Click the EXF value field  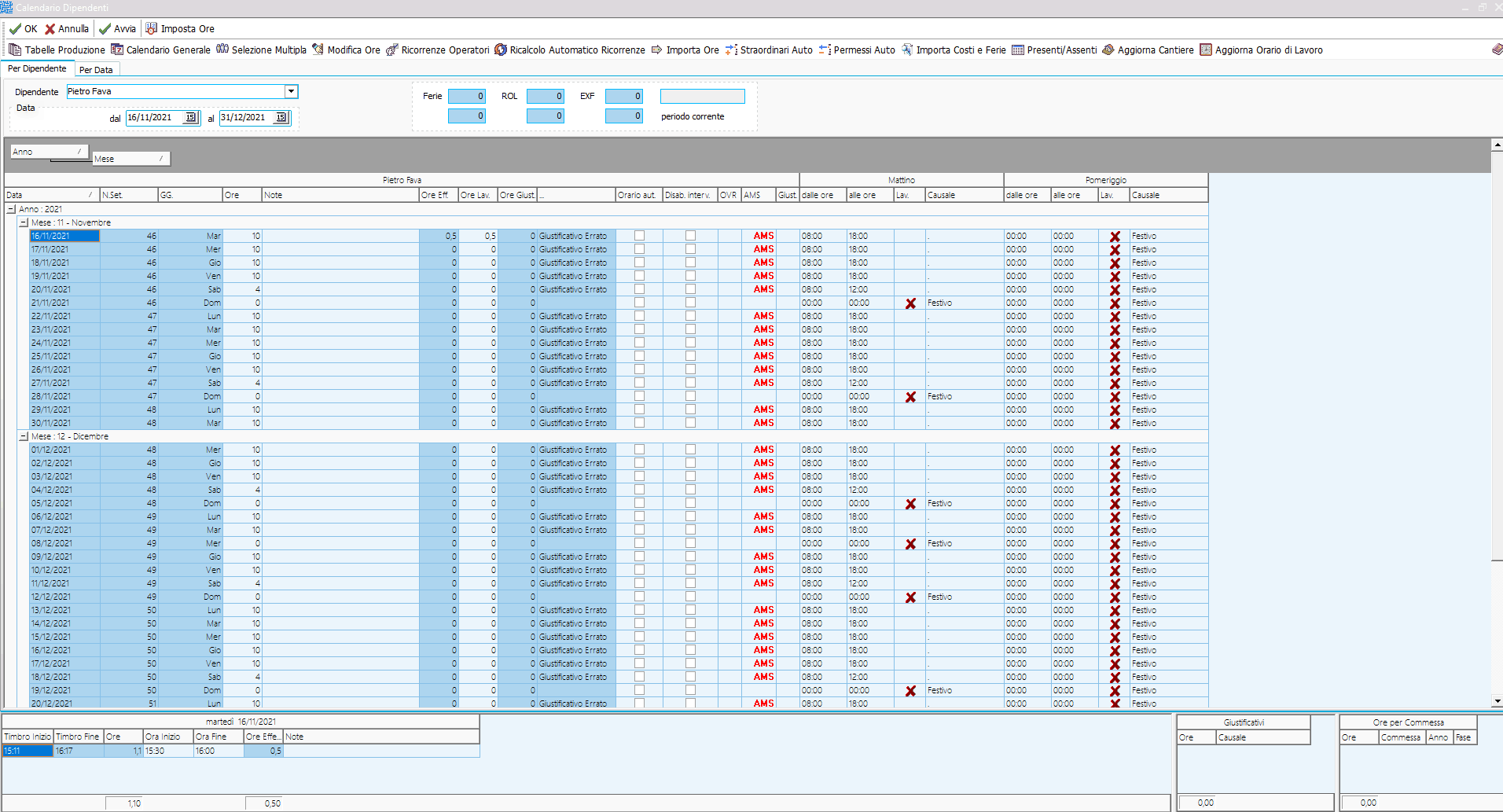click(624, 96)
